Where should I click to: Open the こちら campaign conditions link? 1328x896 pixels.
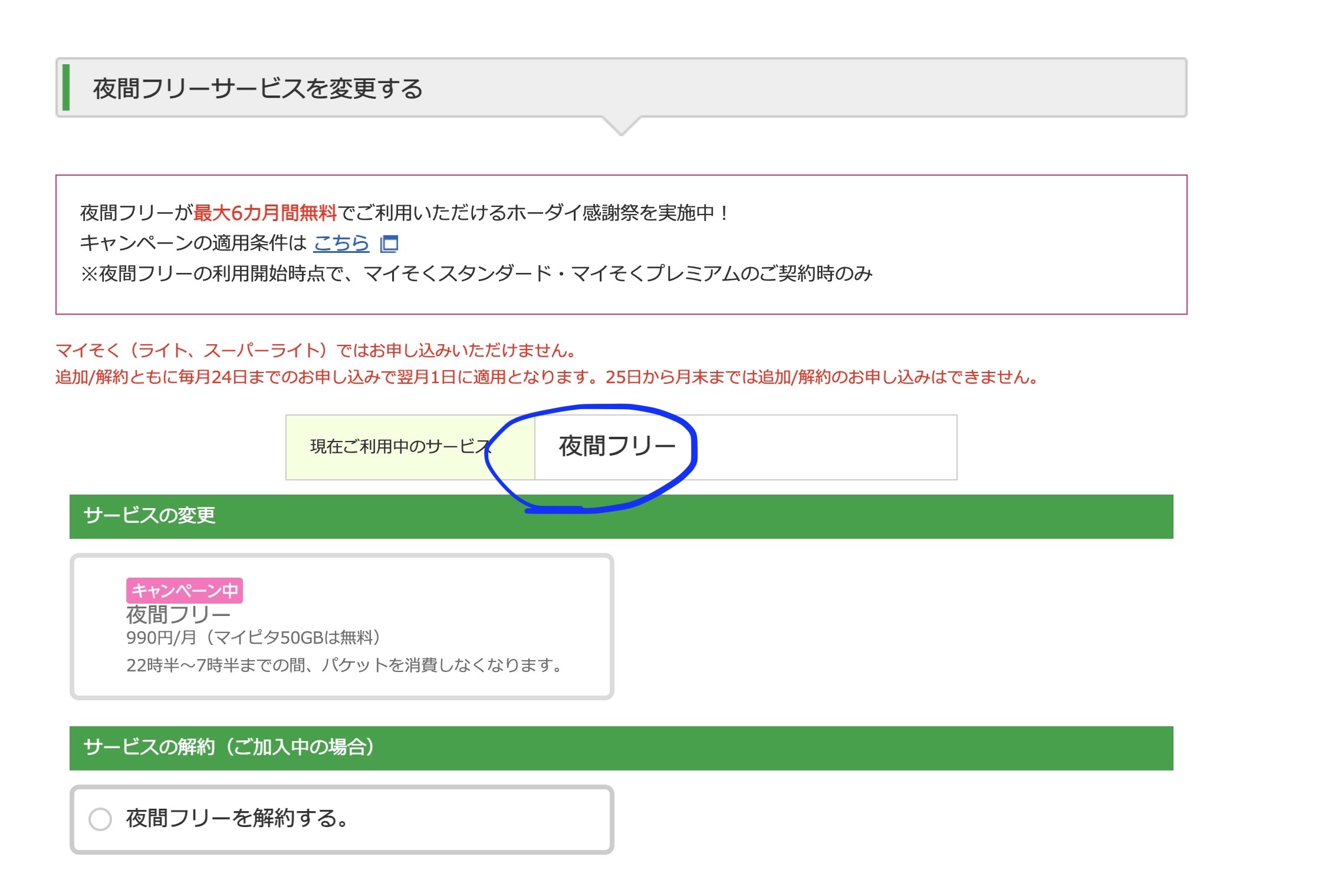click(x=341, y=243)
